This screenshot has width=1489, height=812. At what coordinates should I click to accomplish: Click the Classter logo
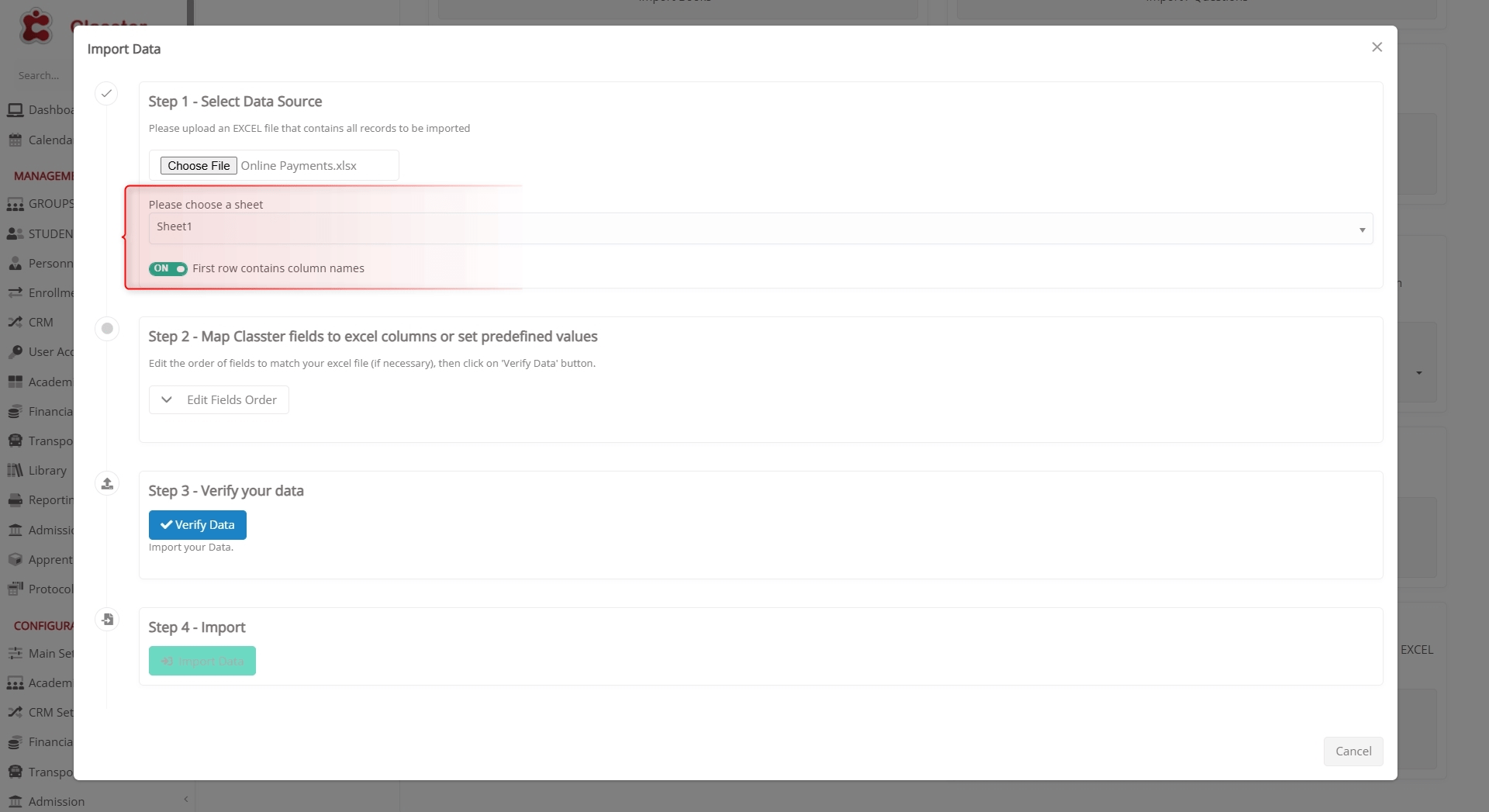(x=36, y=26)
